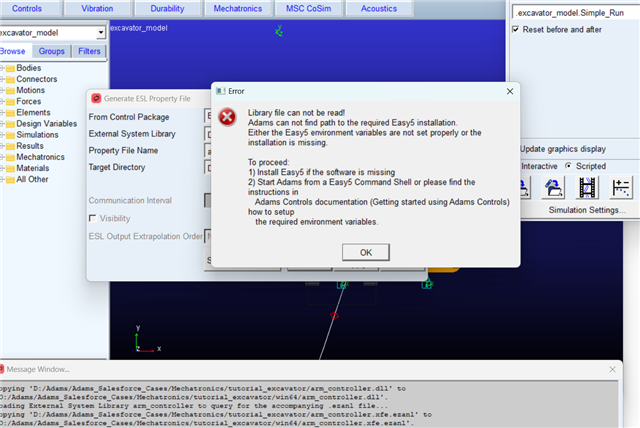Image resolution: width=640 pixels, height=428 pixels.
Task: Close the Message Window
Action: click(612, 369)
